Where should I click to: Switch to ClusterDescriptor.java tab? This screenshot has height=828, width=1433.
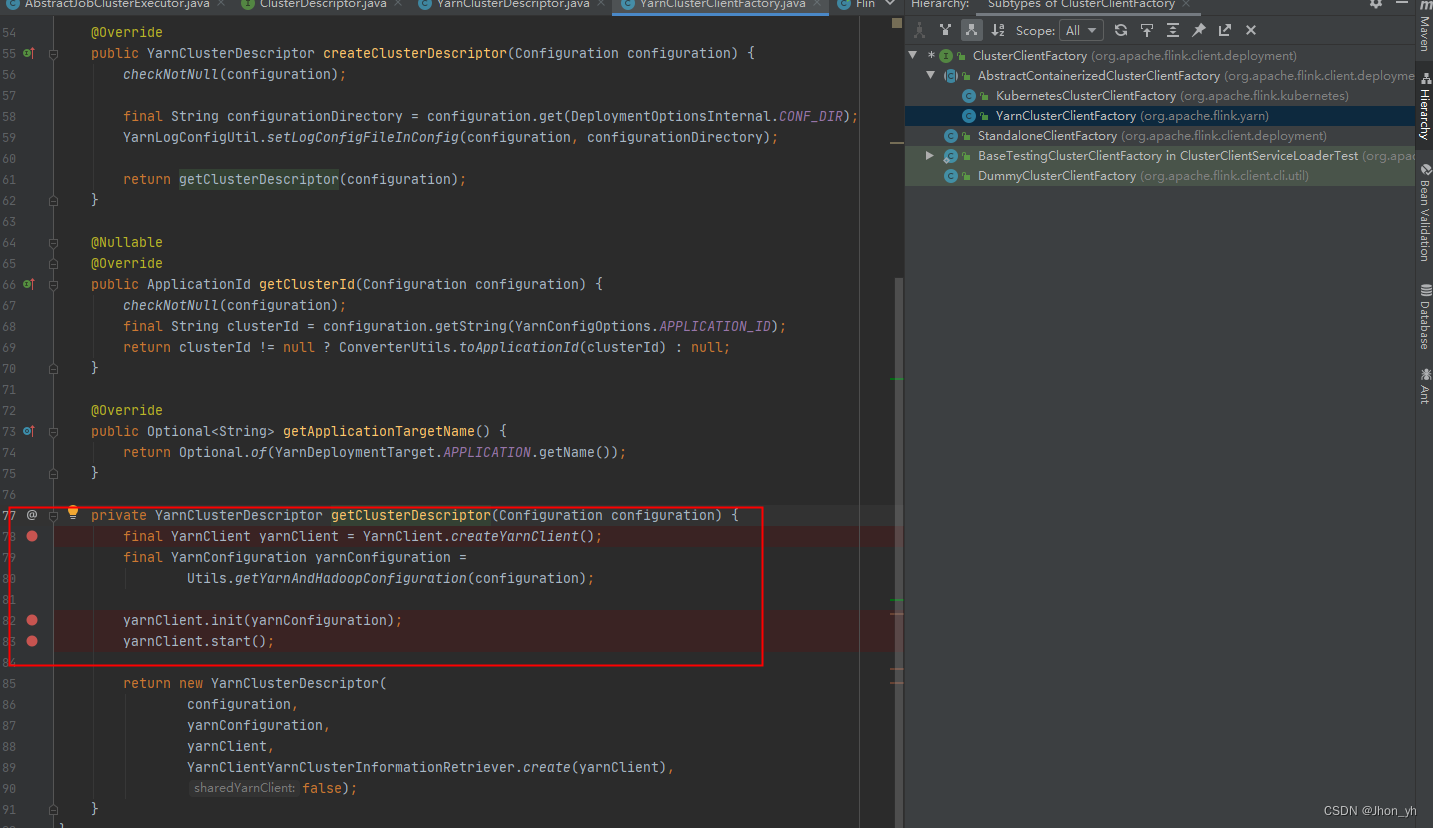pos(319,5)
